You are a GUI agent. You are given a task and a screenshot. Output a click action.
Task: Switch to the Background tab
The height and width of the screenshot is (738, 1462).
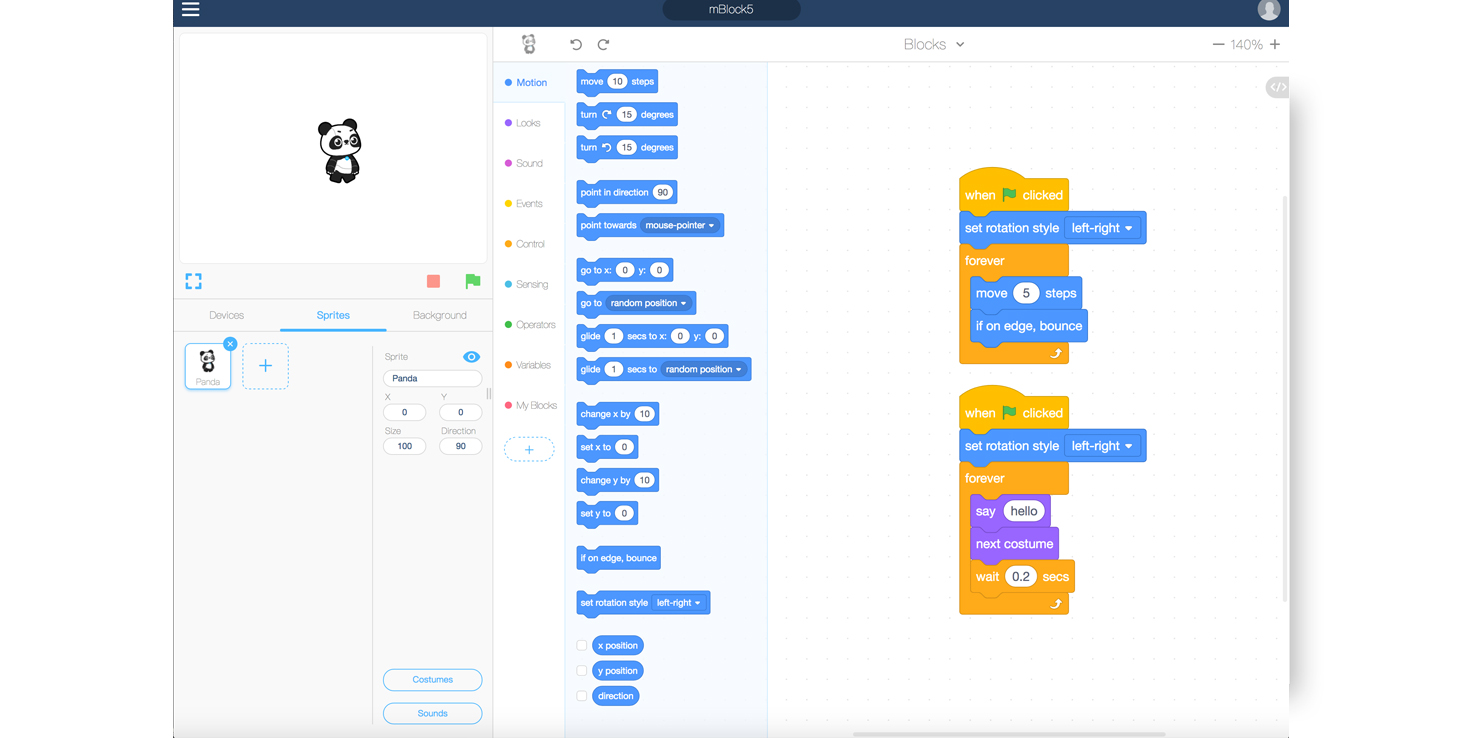point(439,314)
